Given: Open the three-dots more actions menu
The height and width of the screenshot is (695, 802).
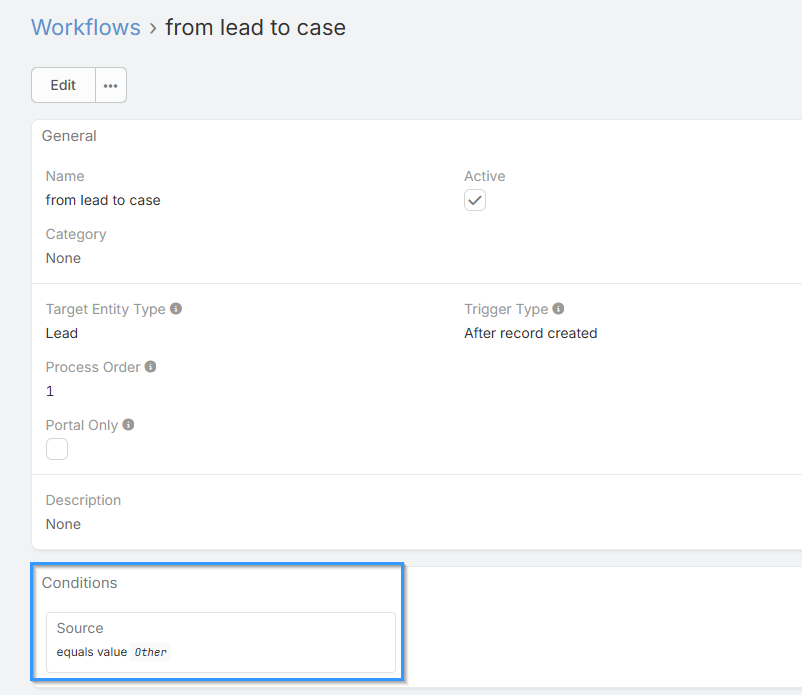Looking at the screenshot, I should coord(111,85).
